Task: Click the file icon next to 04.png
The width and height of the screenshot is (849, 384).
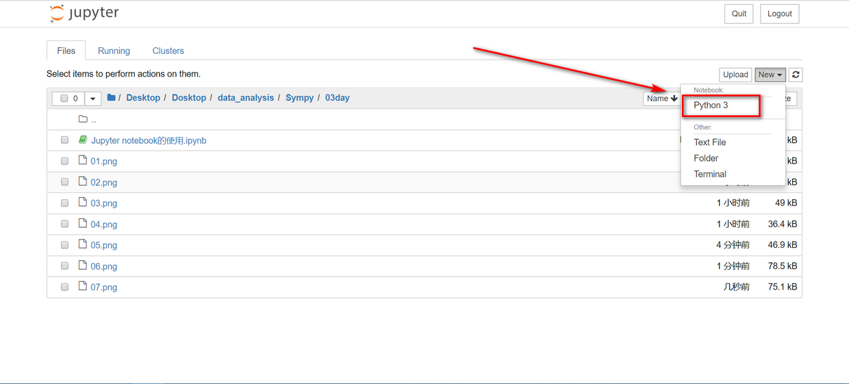Action: pyautogui.click(x=82, y=224)
